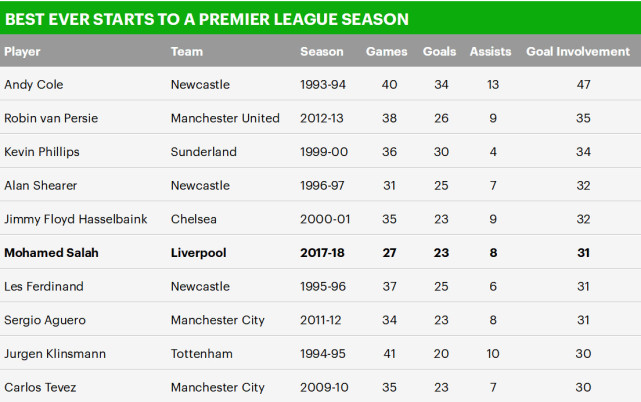
Task: Click Les Ferdinand's name
Action: coord(44,286)
